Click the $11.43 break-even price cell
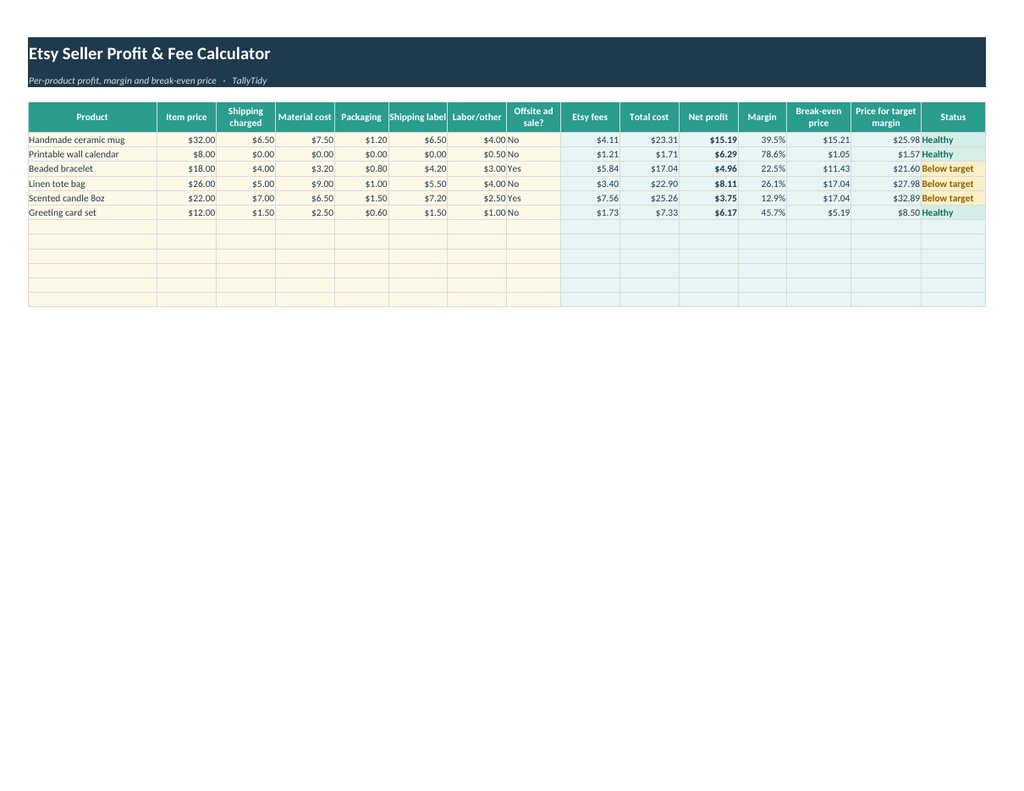1024x791 pixels. pyautogui.click(x=818, y=169)
